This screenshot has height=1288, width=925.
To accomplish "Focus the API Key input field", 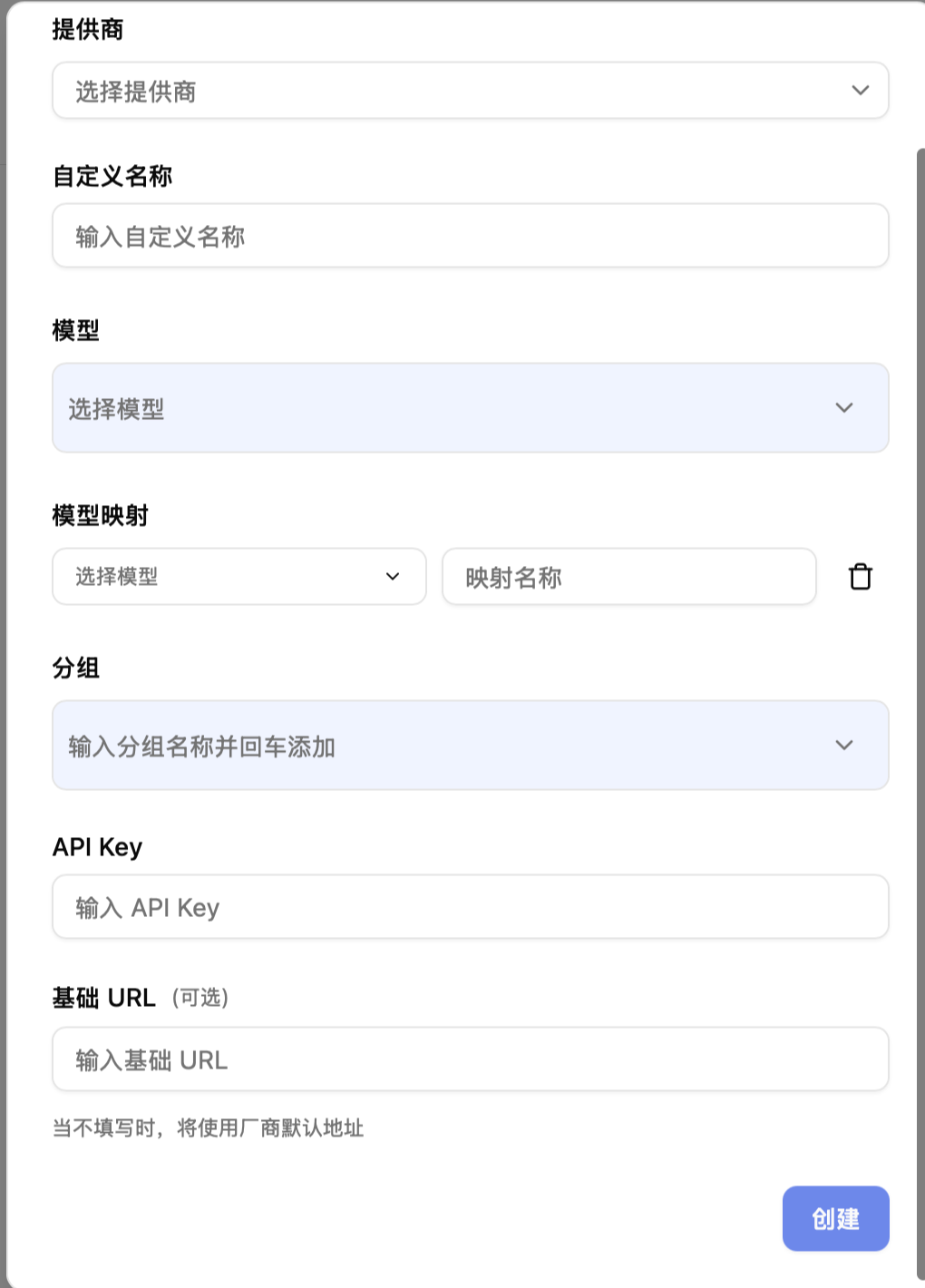I will coord(471,907).
